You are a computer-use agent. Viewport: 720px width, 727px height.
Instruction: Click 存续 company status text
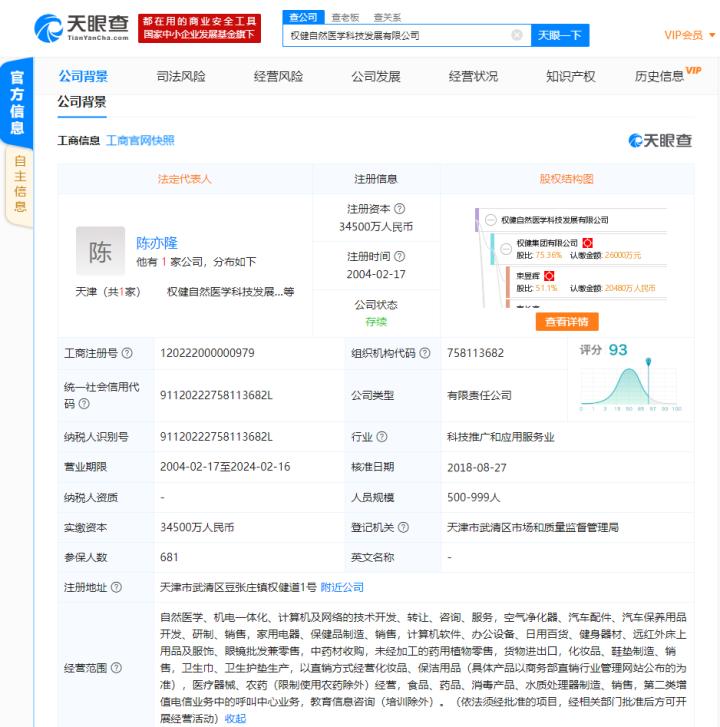(376, 321)
